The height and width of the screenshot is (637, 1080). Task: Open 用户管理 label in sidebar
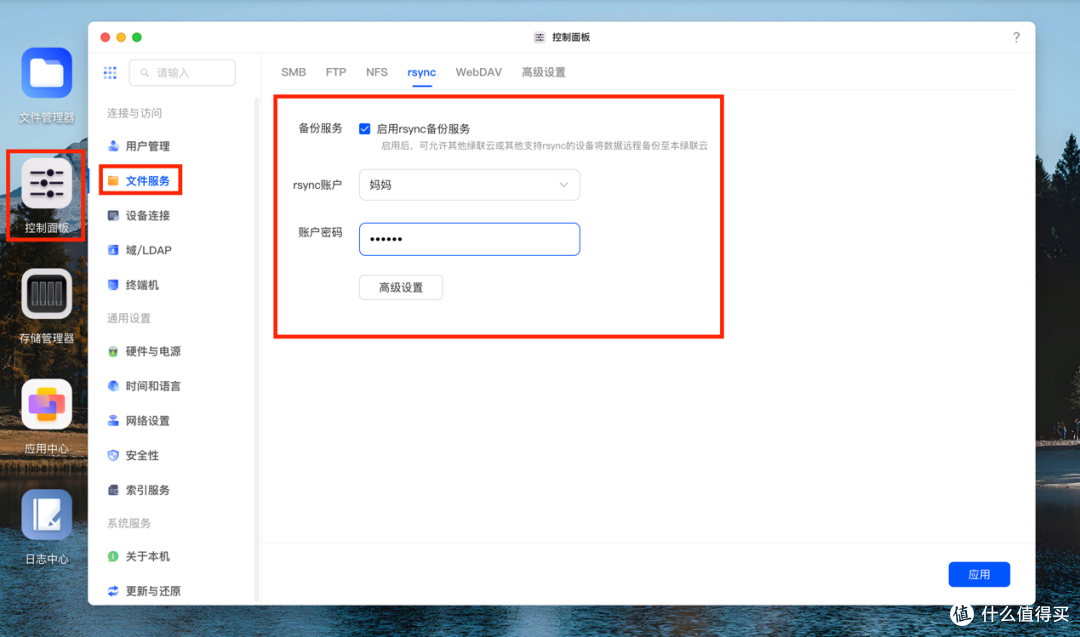coord(147,146)
